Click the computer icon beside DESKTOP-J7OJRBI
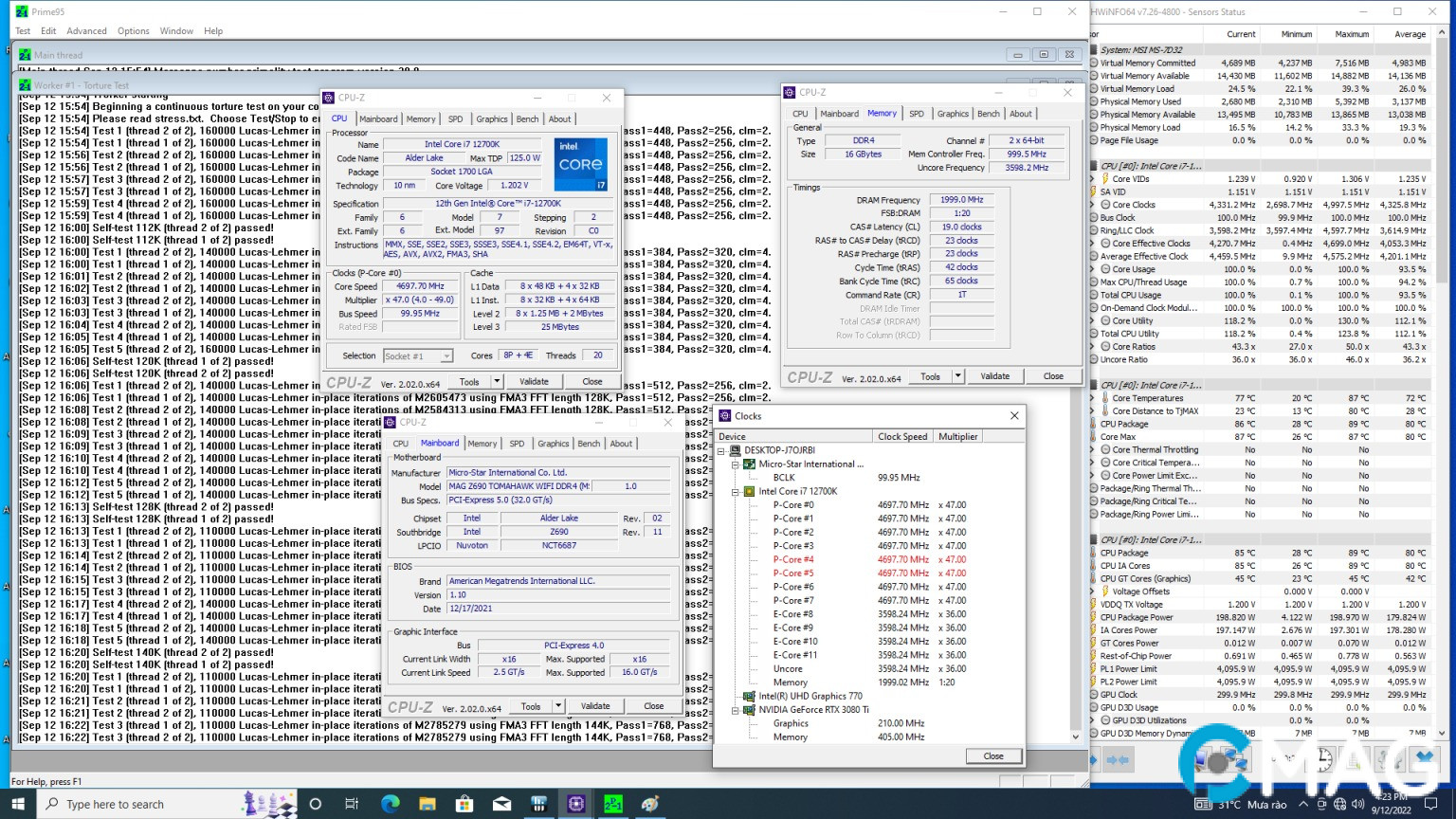 pos(735,450)
